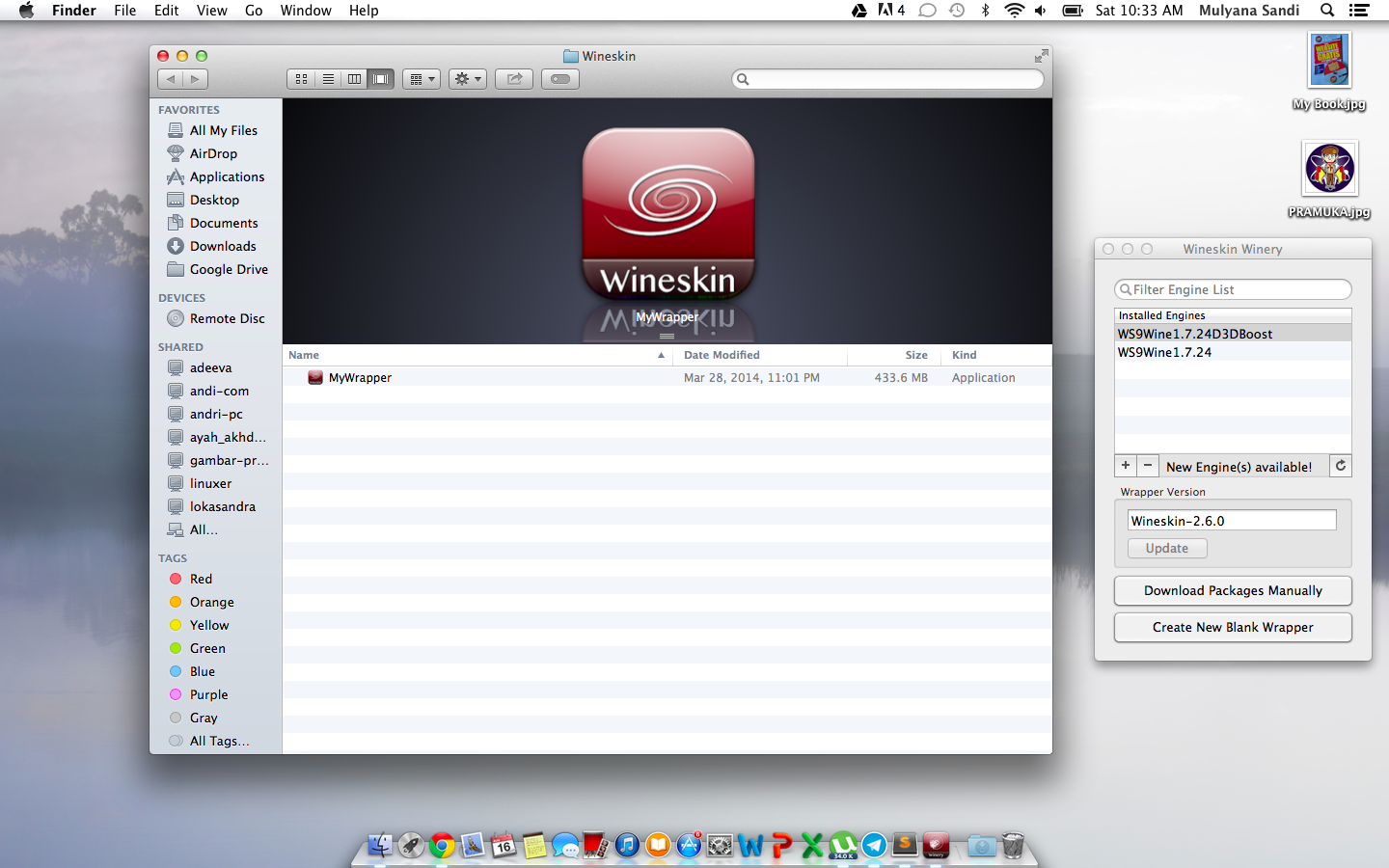Open the Edit menu
1389x868 pixels.
coord(167,11)
